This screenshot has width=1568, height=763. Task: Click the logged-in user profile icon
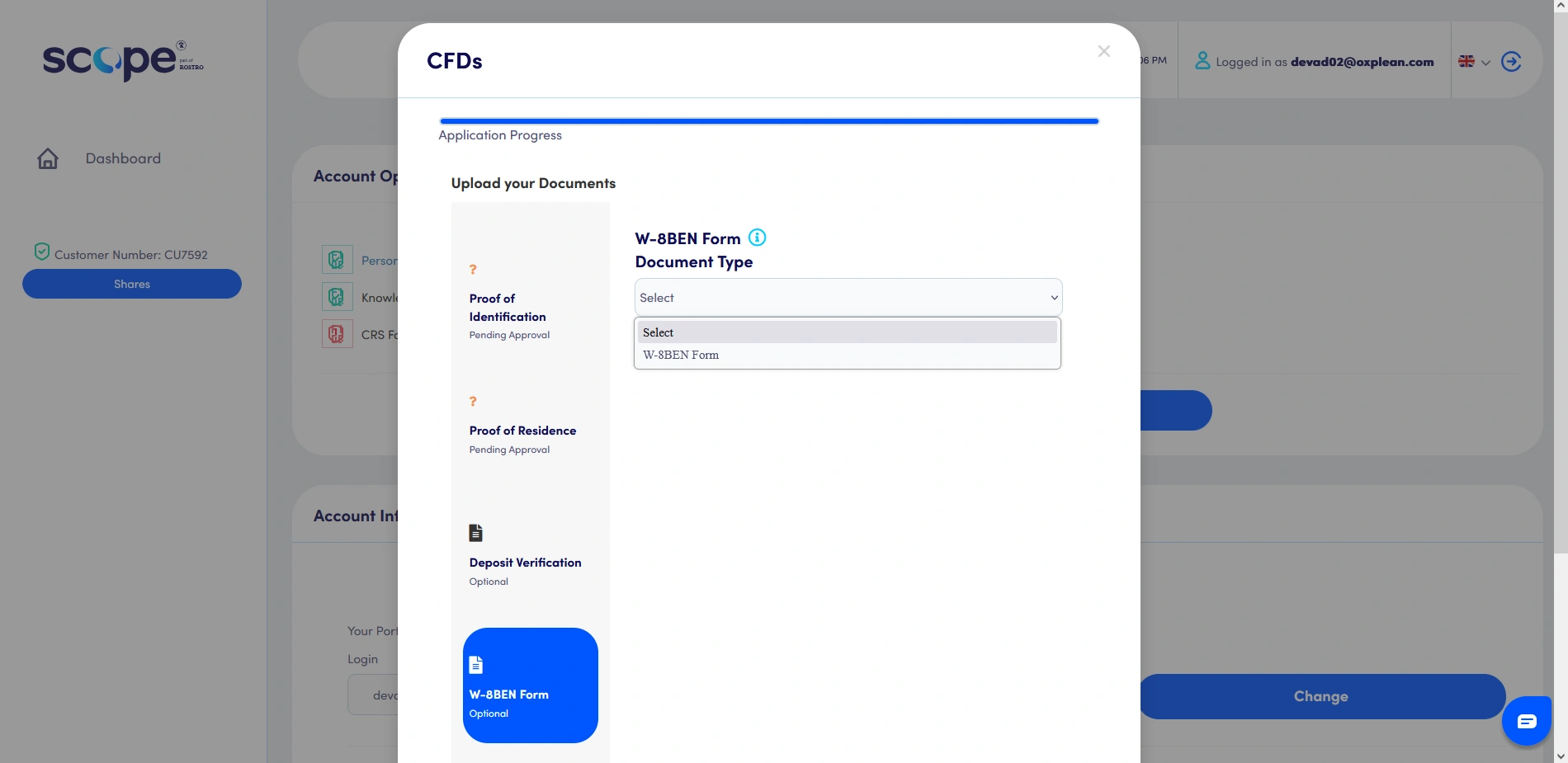(1202, 60)
